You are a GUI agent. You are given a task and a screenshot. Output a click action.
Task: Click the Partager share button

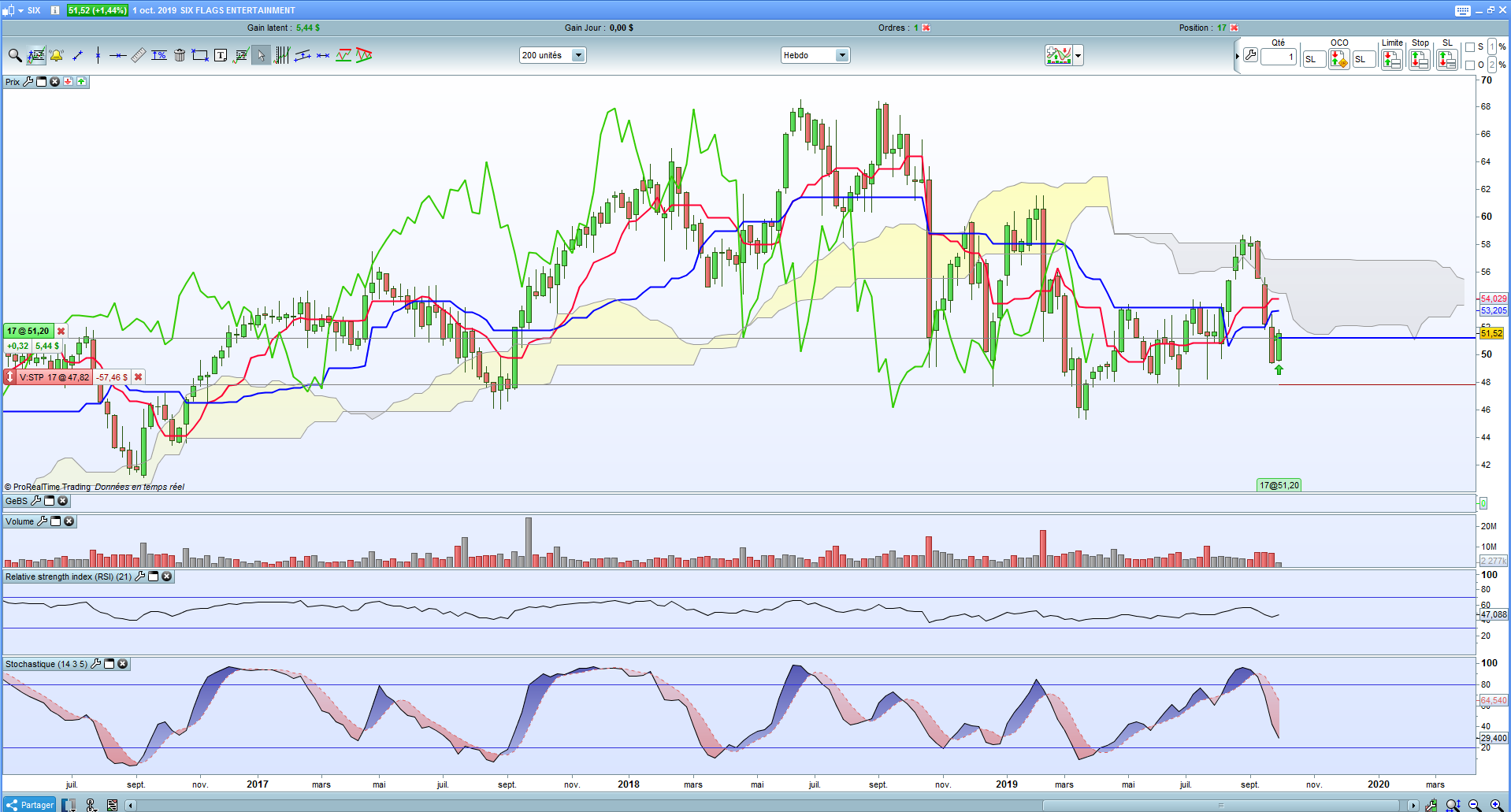coord(30,805)
